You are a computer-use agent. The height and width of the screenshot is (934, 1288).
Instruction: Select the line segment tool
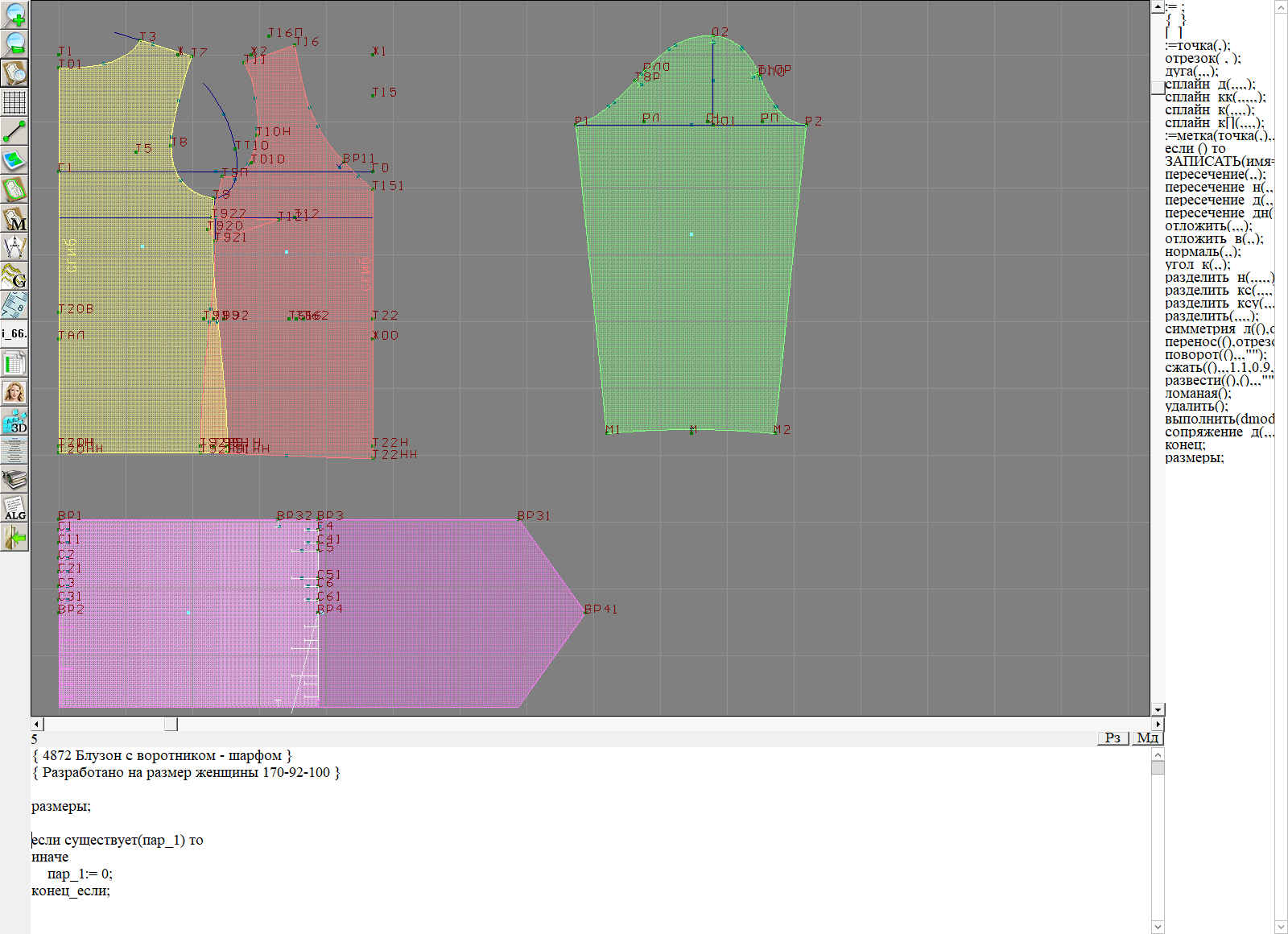(14, 130)
